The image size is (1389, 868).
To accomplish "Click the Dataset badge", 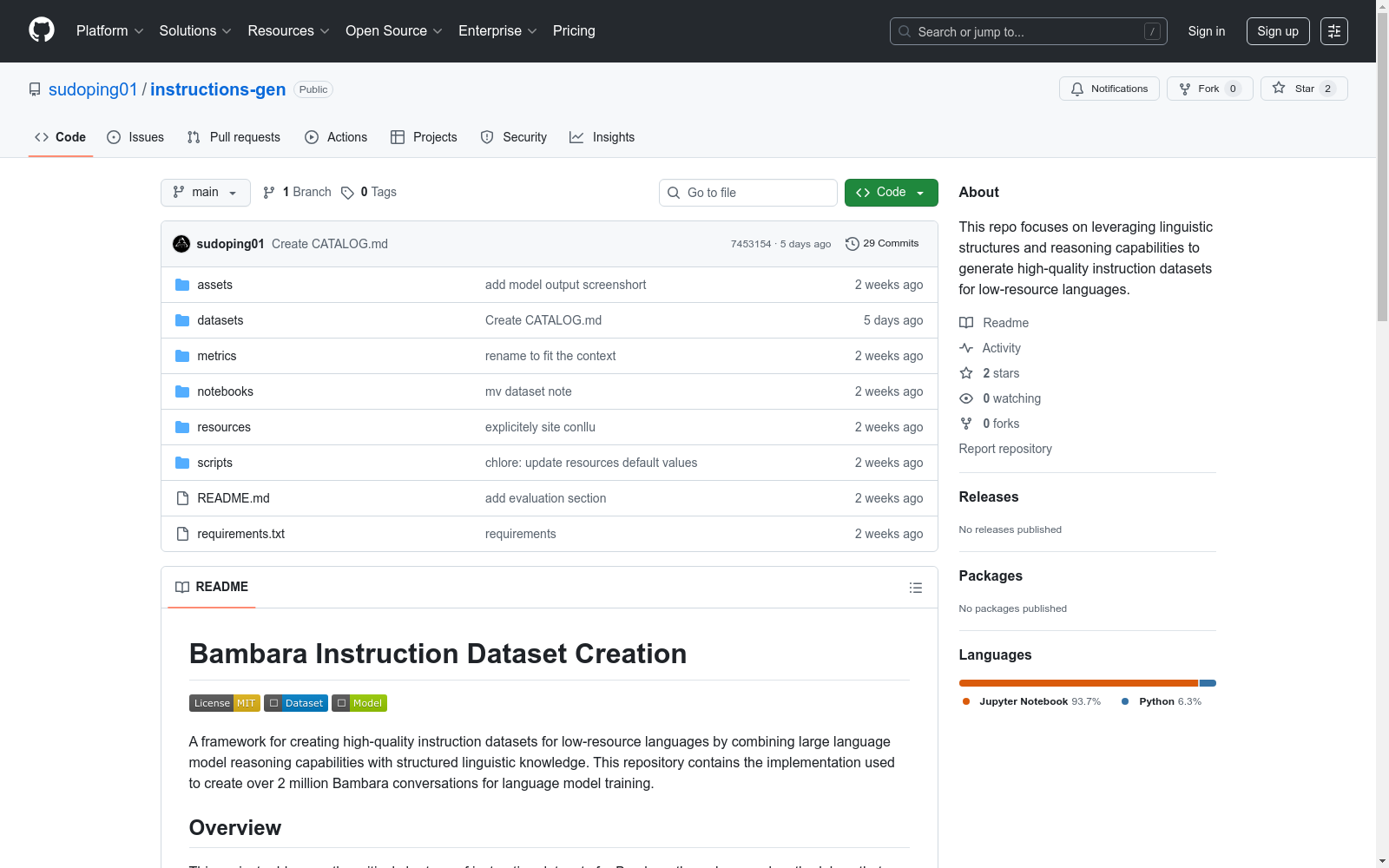I will [296, 703].
